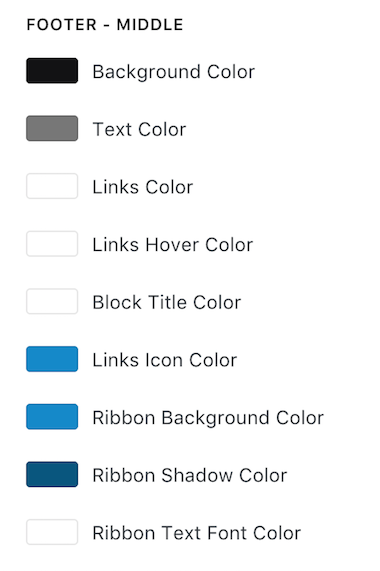Select the Links Hover Color swatch
Viewport: 380px width, 571px height.
(x=52, y=244)
